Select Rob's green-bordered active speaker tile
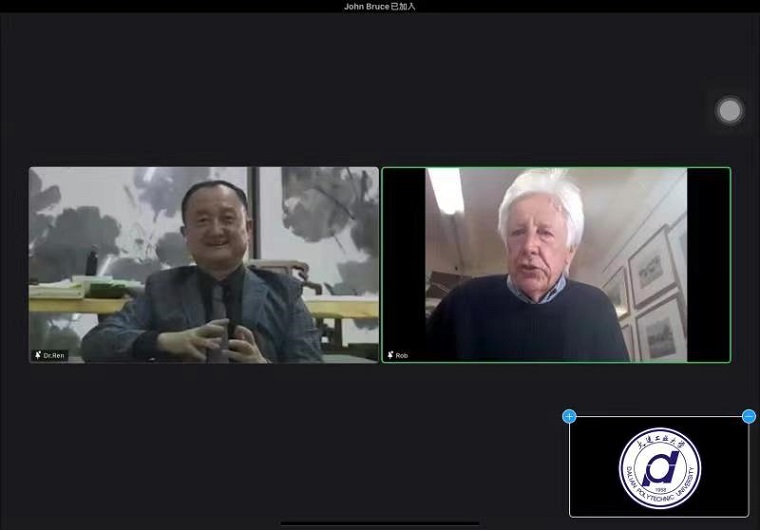This screenshot has height=530, width=760. coord(555,265)
